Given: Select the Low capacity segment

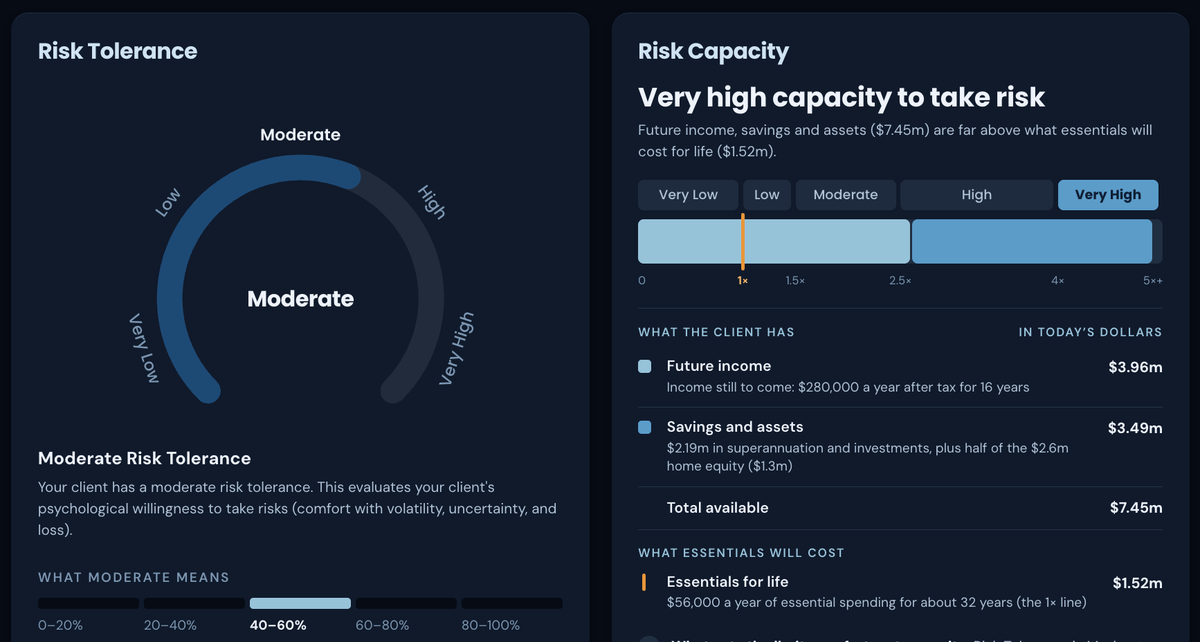Looking at the screenshot, I should coord(767,195).
